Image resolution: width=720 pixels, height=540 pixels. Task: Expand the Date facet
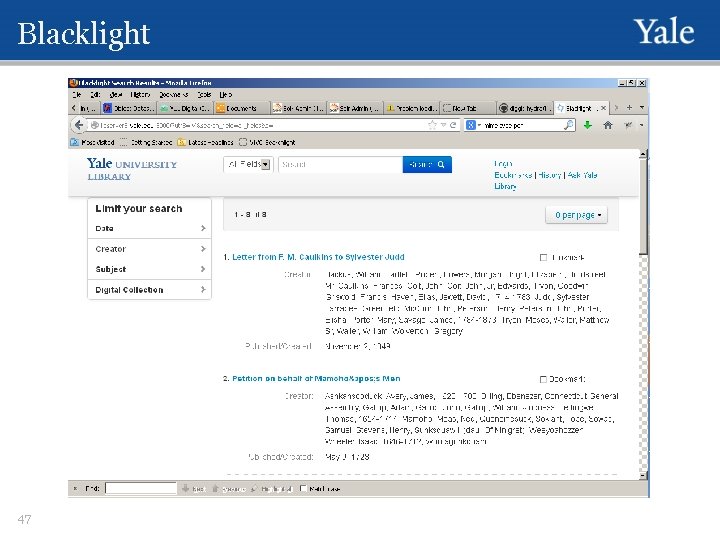[150, 228]
